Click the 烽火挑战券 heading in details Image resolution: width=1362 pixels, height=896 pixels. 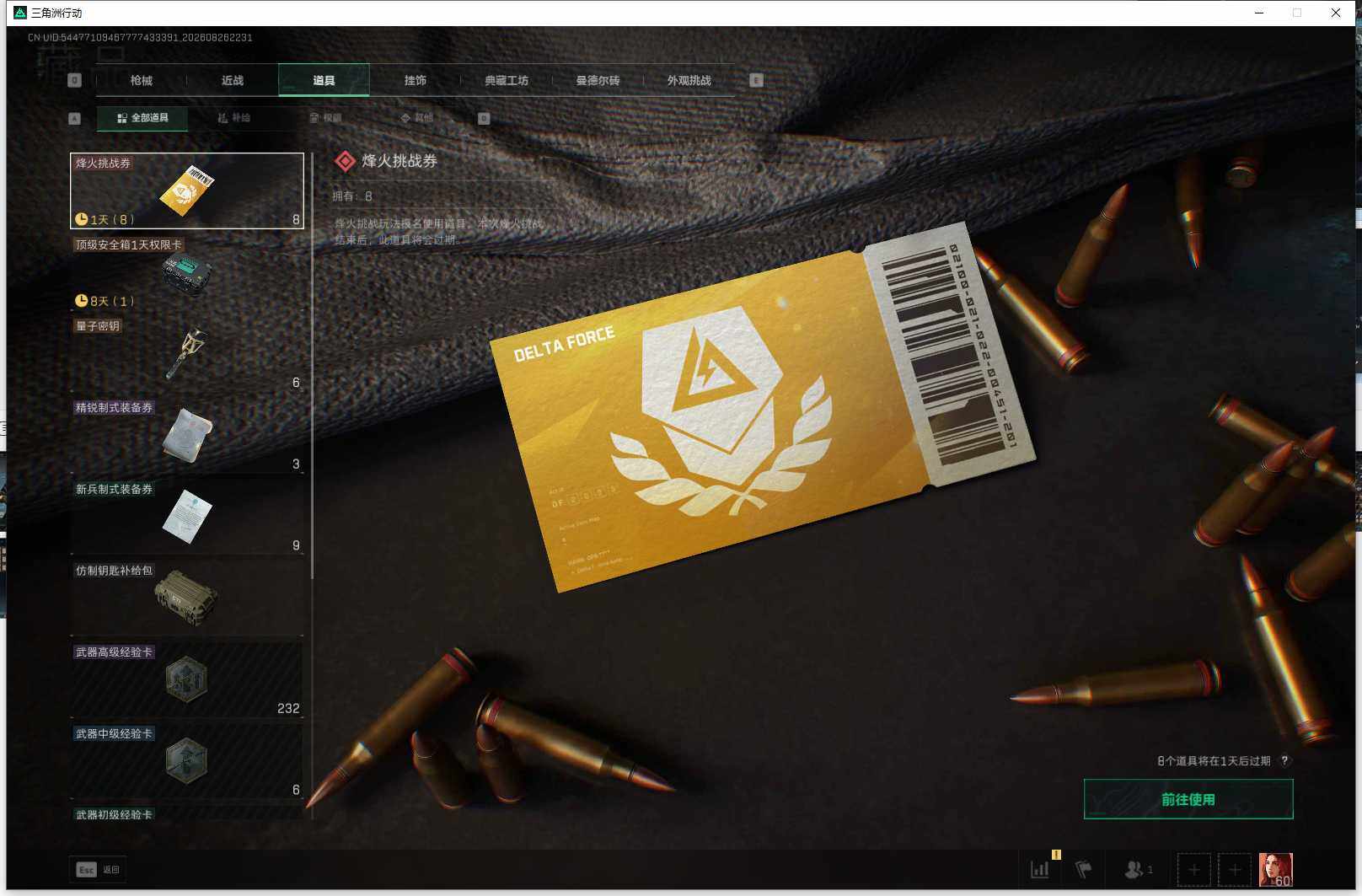(x=399, y=161)
